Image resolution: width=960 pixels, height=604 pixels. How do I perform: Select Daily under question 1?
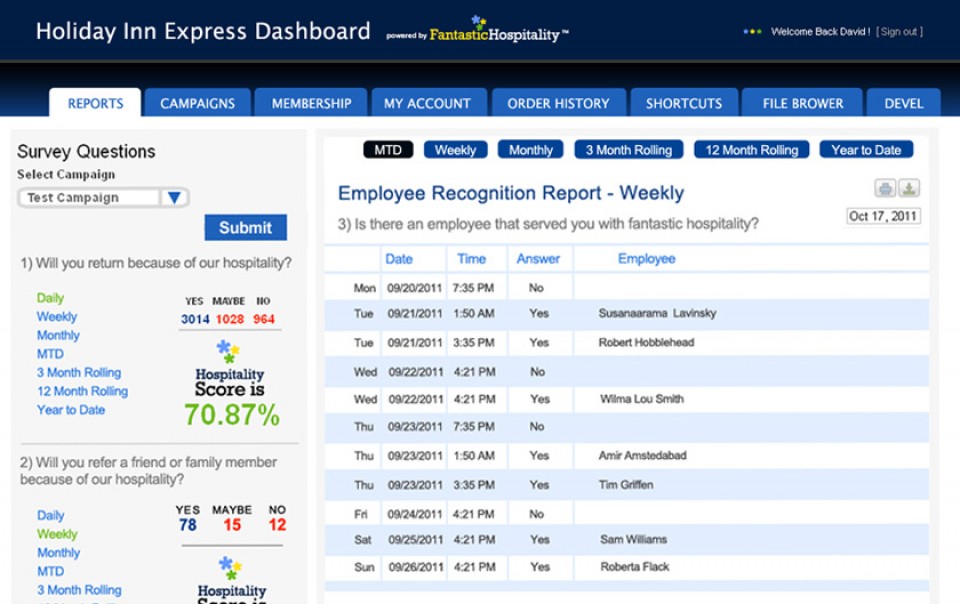(x=50, y=298)
